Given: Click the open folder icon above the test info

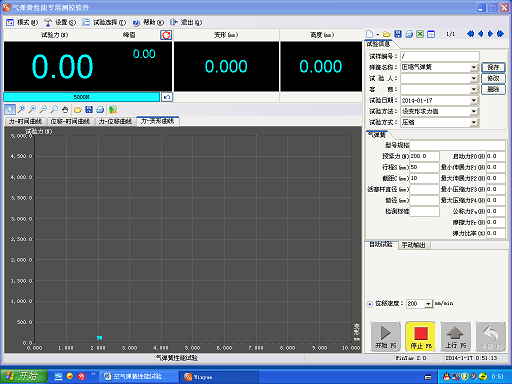Looking at the screenshot, I should pyautogui.click(x=387, y=34).
